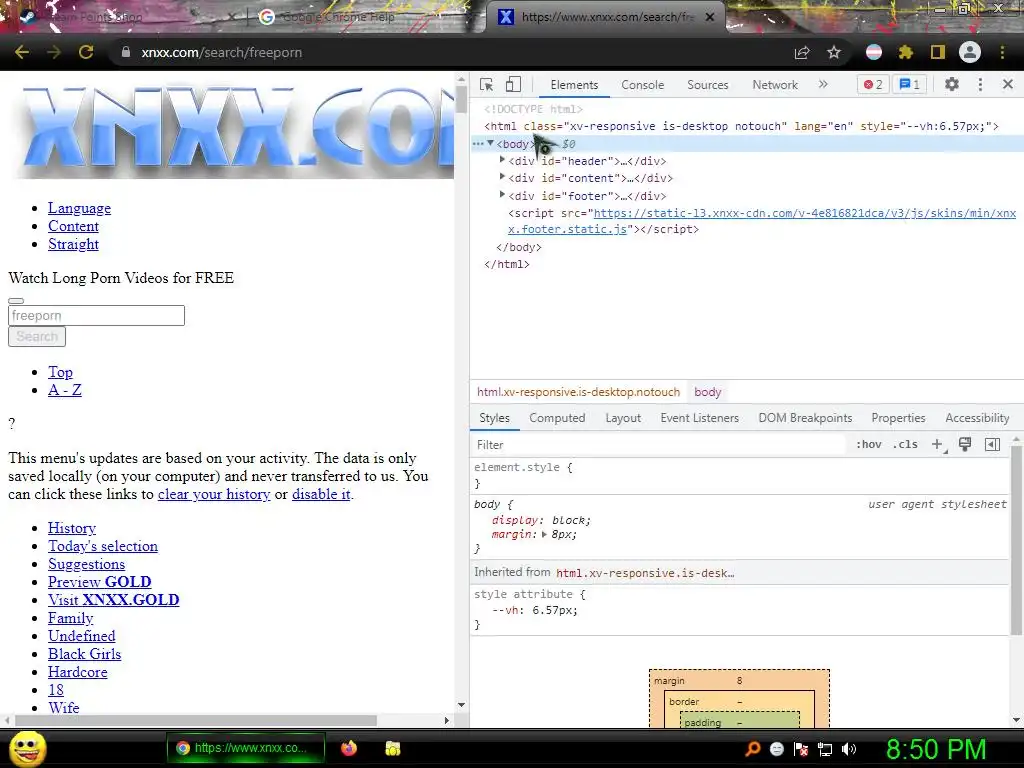Image resolution: width=1024 pixels, height=768 pixels.
Task: Select the body breadcrumb item
Action: (x=708, y=392)
